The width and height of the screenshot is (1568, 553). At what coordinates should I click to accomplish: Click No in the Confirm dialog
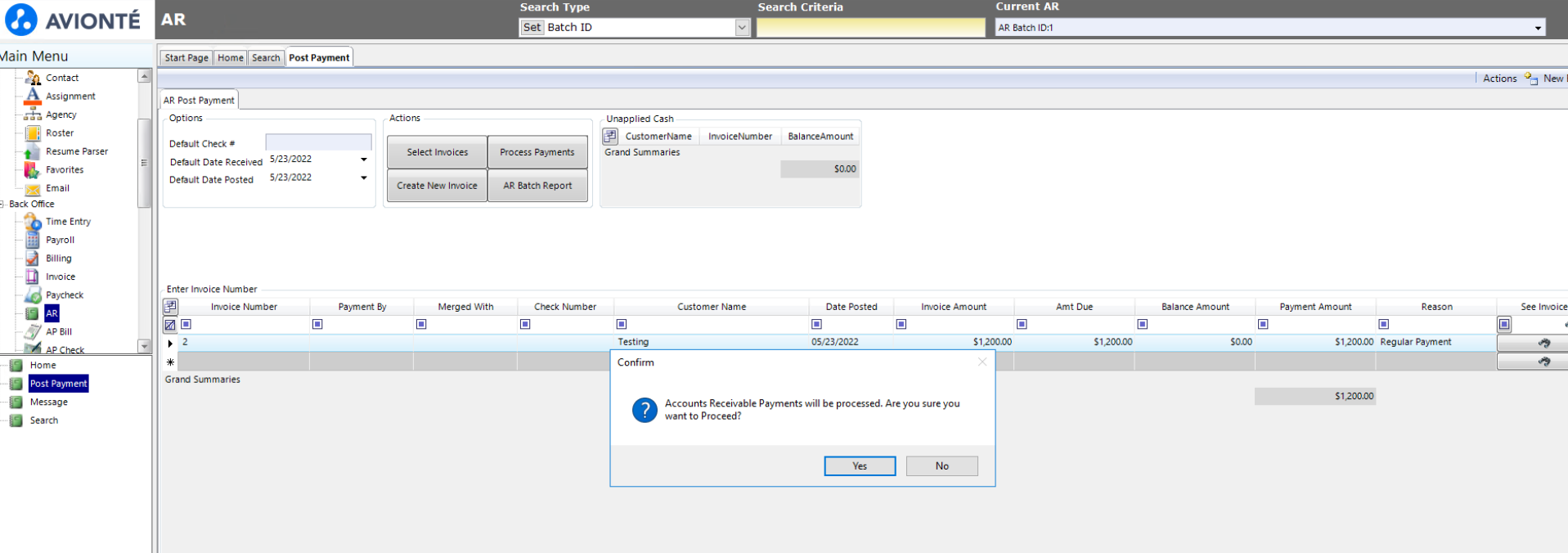pos(941,466)
